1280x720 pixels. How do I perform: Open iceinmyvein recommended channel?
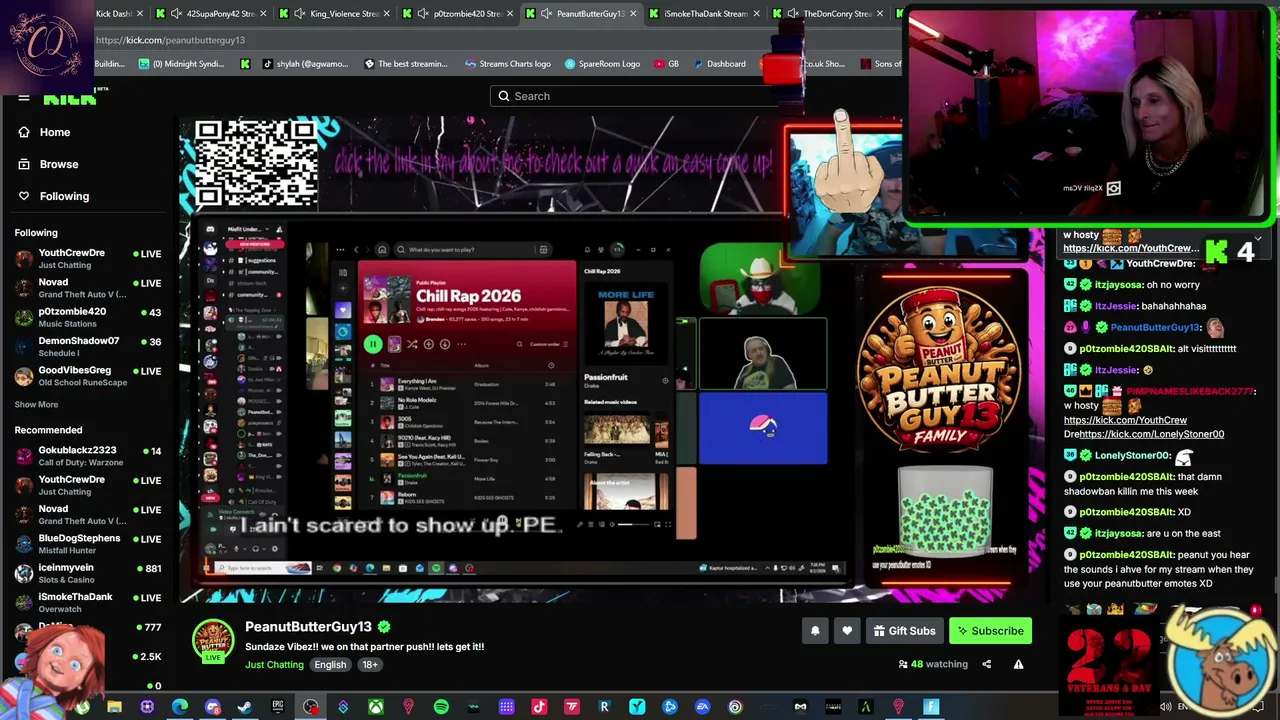[x=88, y=573]
